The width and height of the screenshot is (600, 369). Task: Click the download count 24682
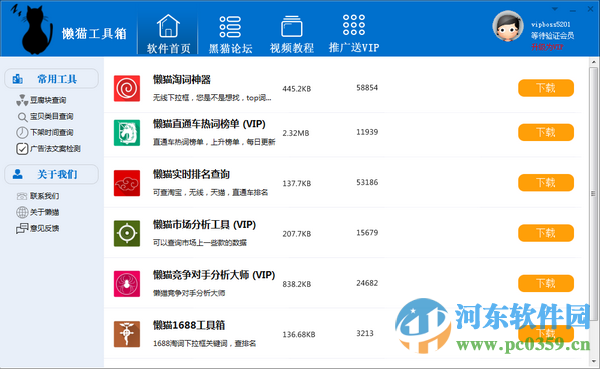coord(367,283)
